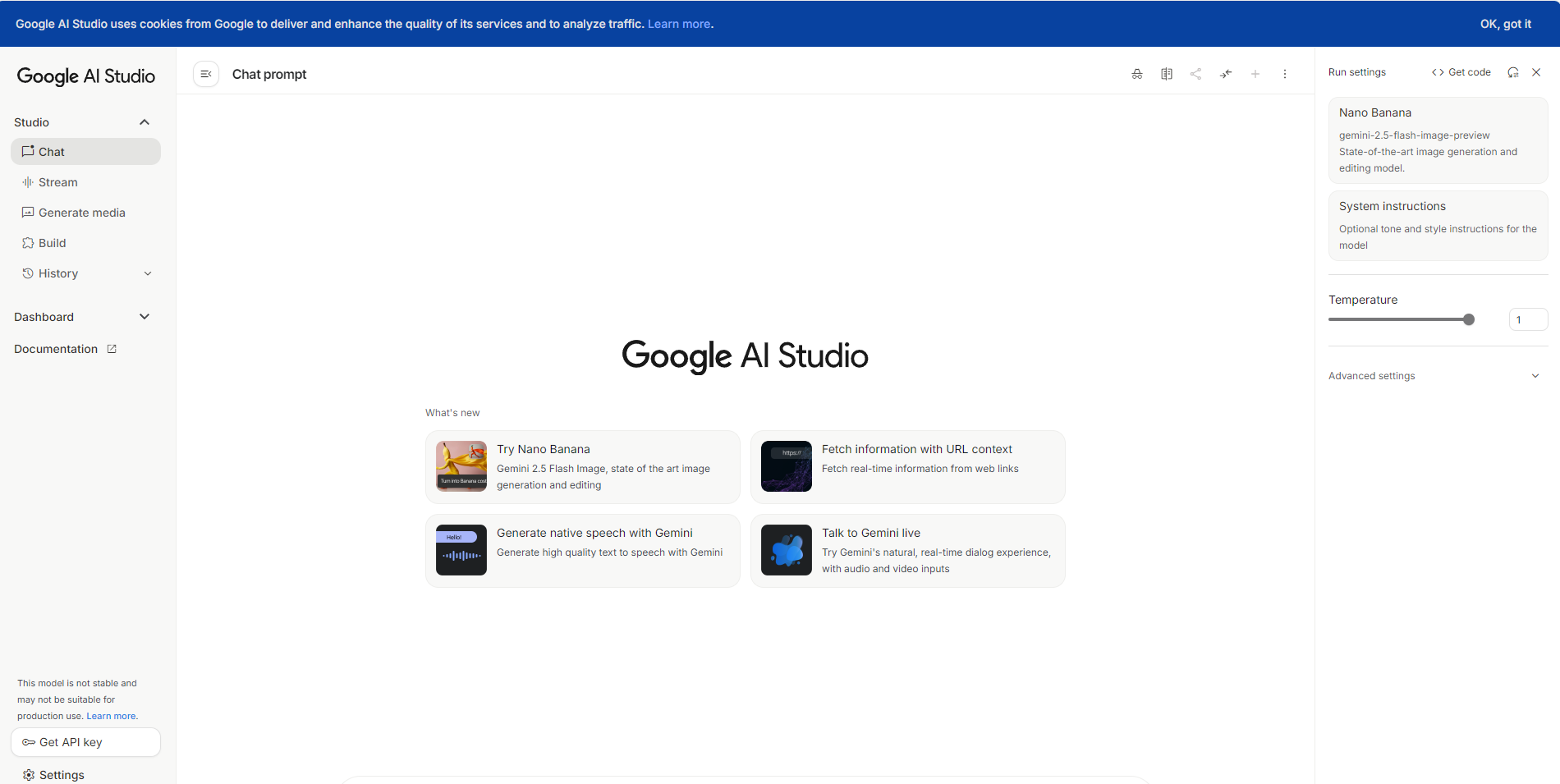Screen dimensions: 1560x784
Task: Collapse the Studio section chevron
Action: point(145,122)
